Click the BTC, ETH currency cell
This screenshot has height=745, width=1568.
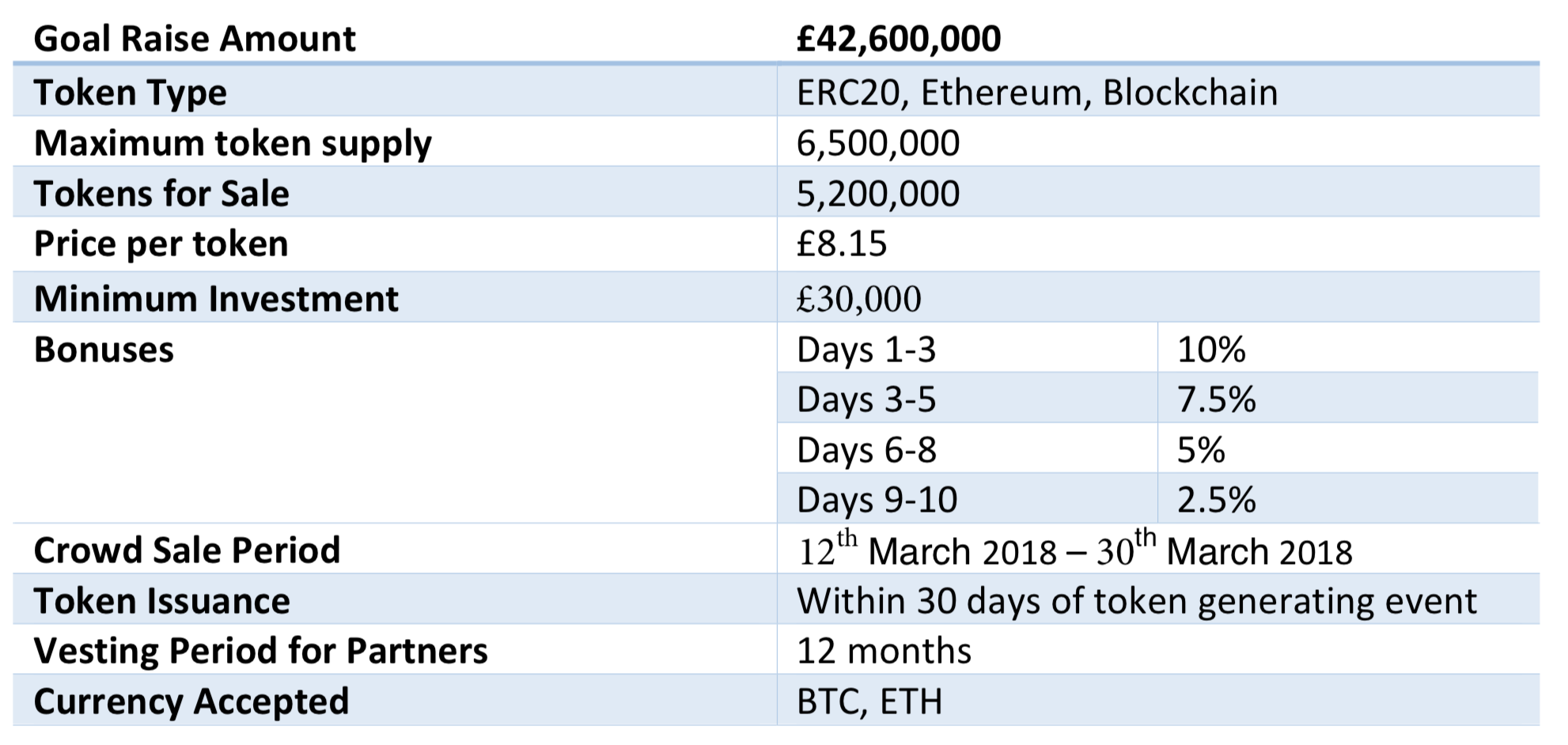pos(1158,701)
